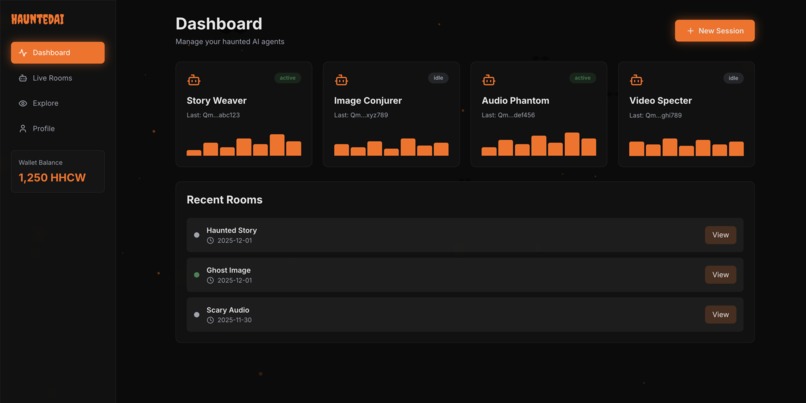This screenshot has height=403, width=806.
Task: Click the Last: Qm...def456 hash text
Action: tap(508, 115)
